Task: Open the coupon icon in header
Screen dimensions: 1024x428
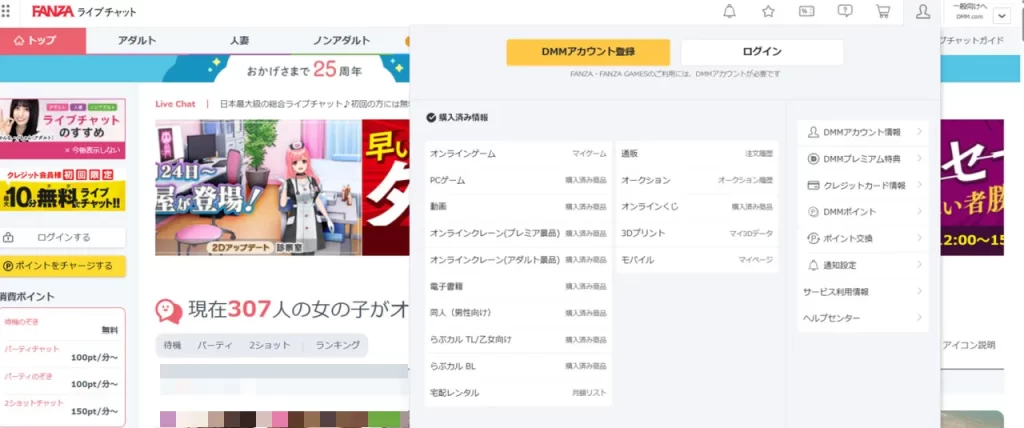Action: click(807, 11)
